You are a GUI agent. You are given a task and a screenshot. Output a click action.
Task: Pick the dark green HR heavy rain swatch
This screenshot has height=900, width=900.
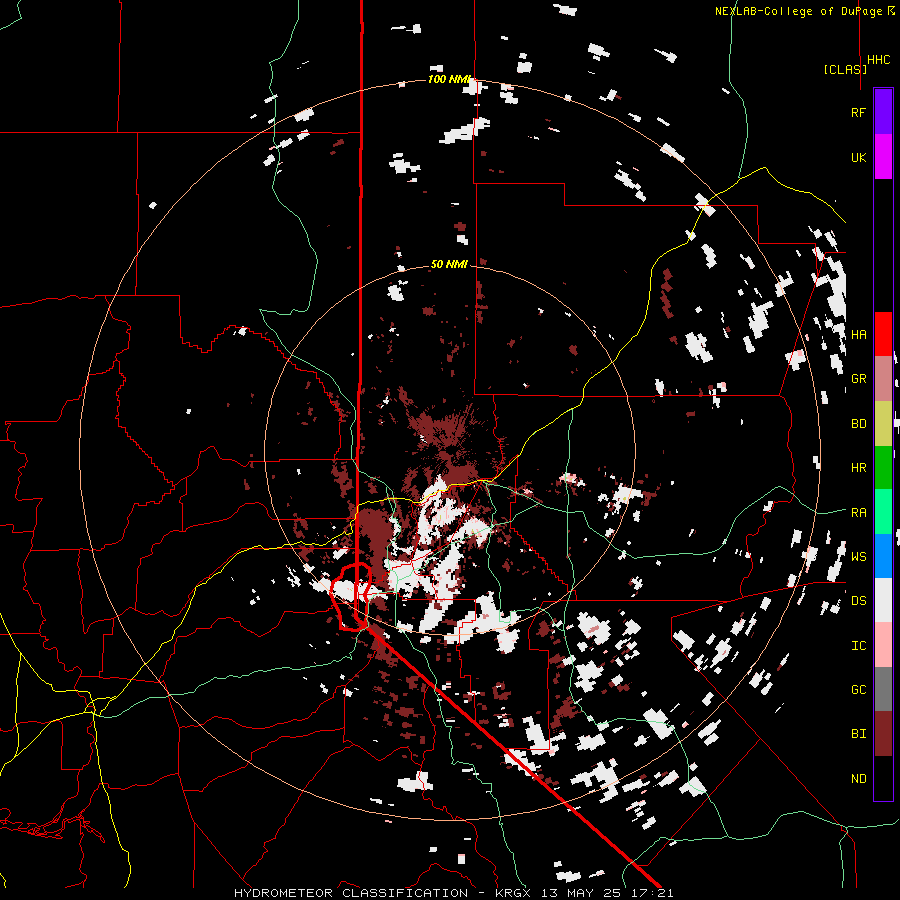[883, 468]
